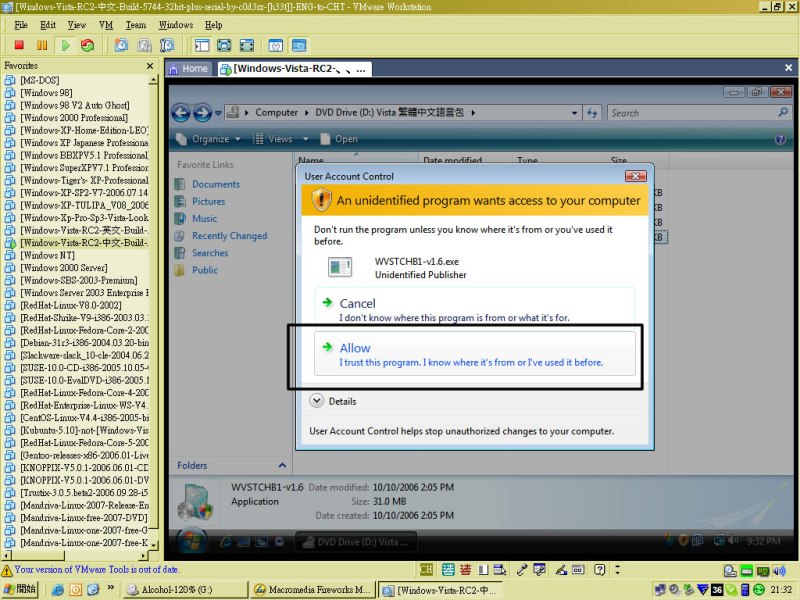Image resolution: width=800 pixels, height=600 pixels.
Task: Click the Vista Start orb
Action: 193,541
